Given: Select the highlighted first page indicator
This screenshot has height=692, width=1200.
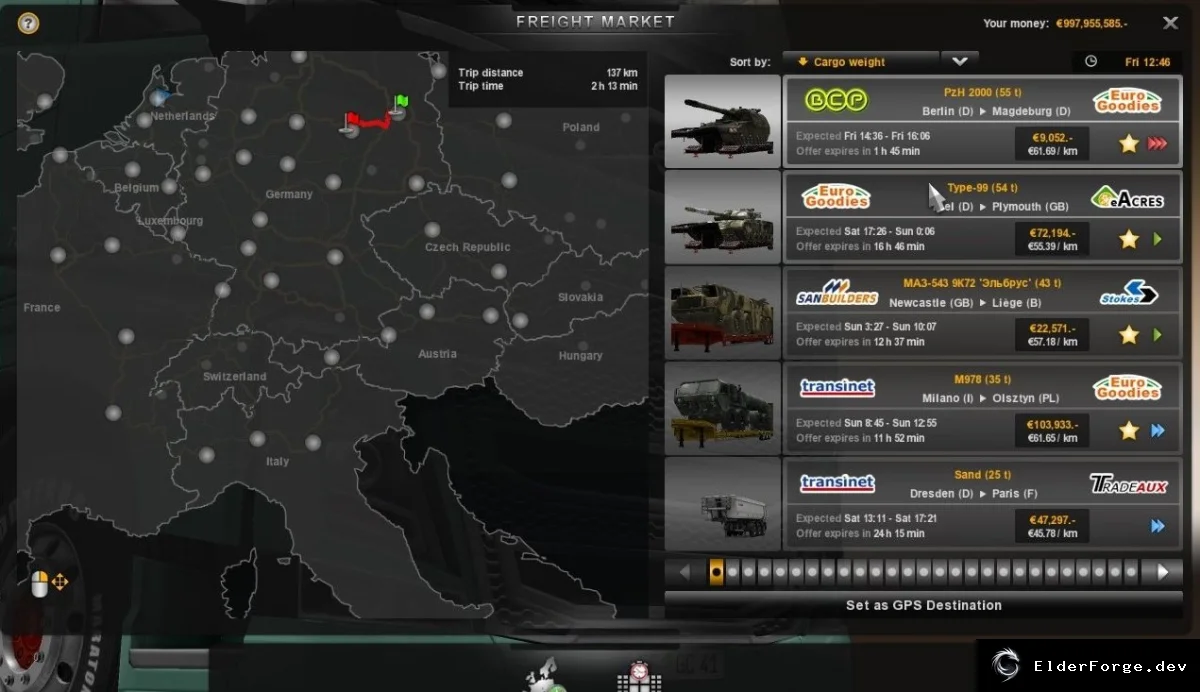Looking at the screenshot, I should (716, 572).
